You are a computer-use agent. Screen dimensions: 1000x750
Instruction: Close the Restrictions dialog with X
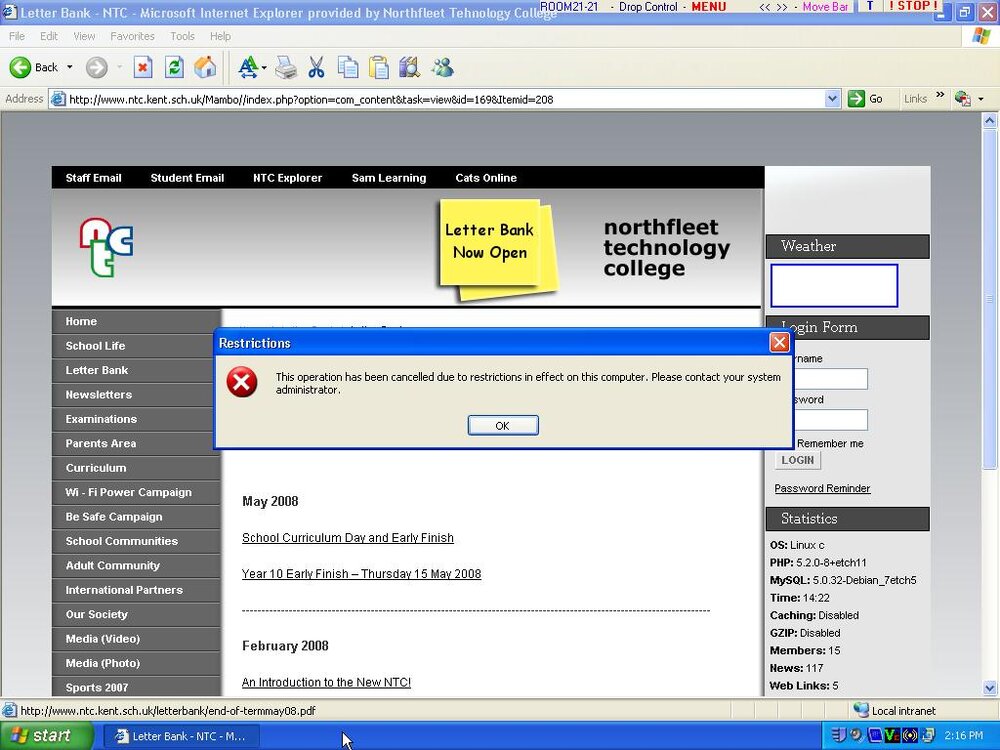pyautogui.click(x=779, y=343)
